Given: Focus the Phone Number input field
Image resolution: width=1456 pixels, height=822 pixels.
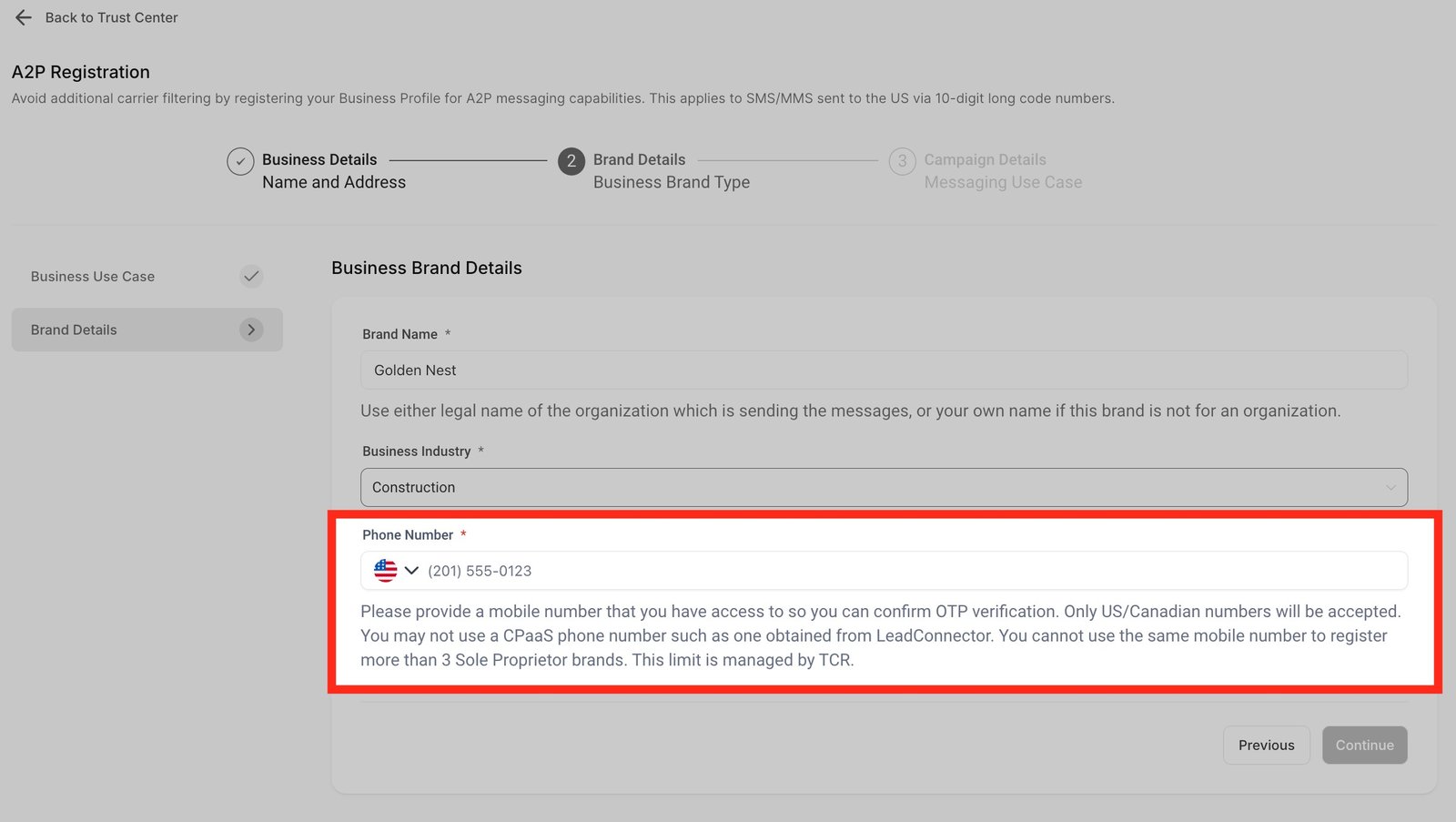Looking at the screenshot, I should coord(910,571).
